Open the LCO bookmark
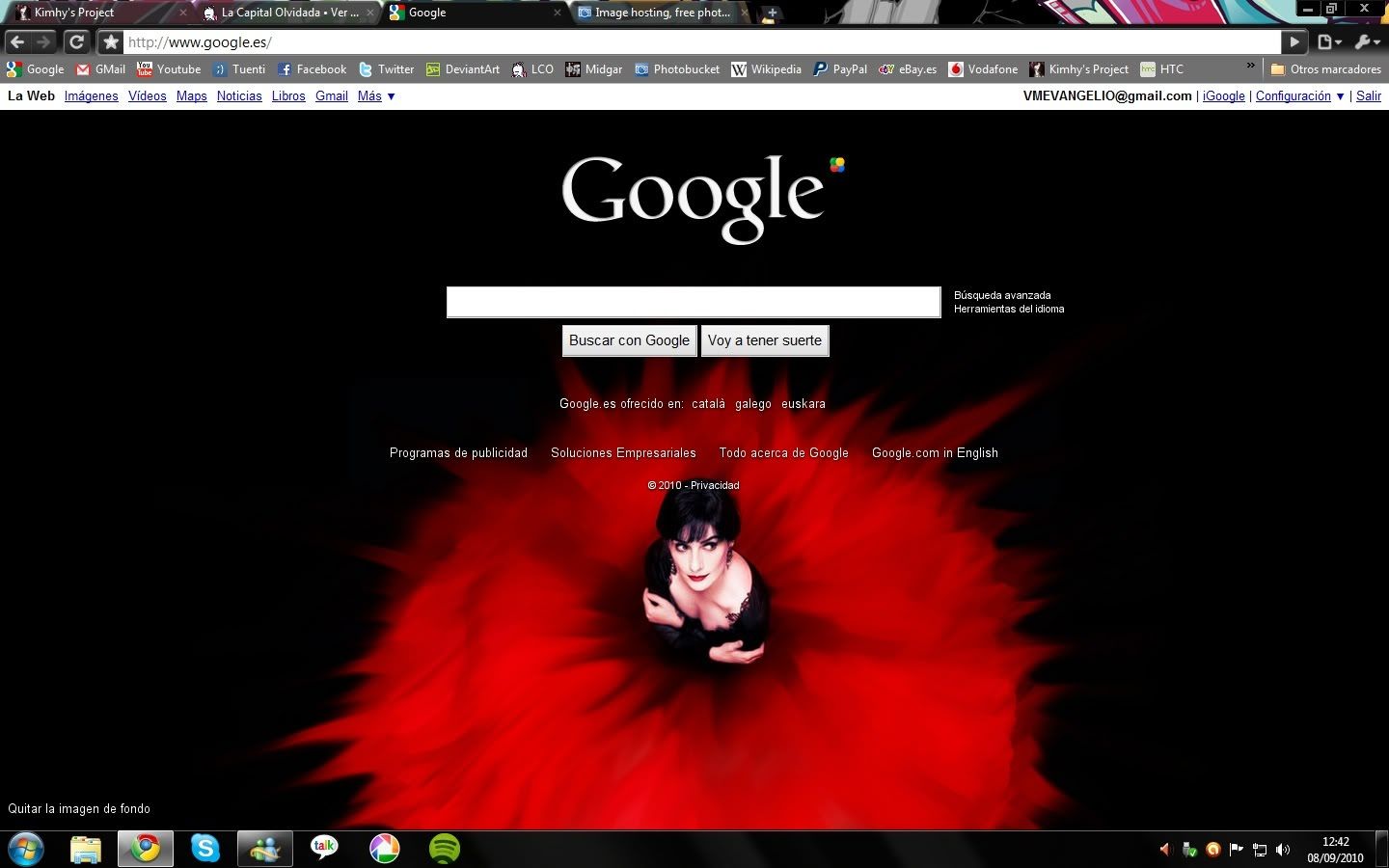The image size is (1389, 868). pos(532,69)
